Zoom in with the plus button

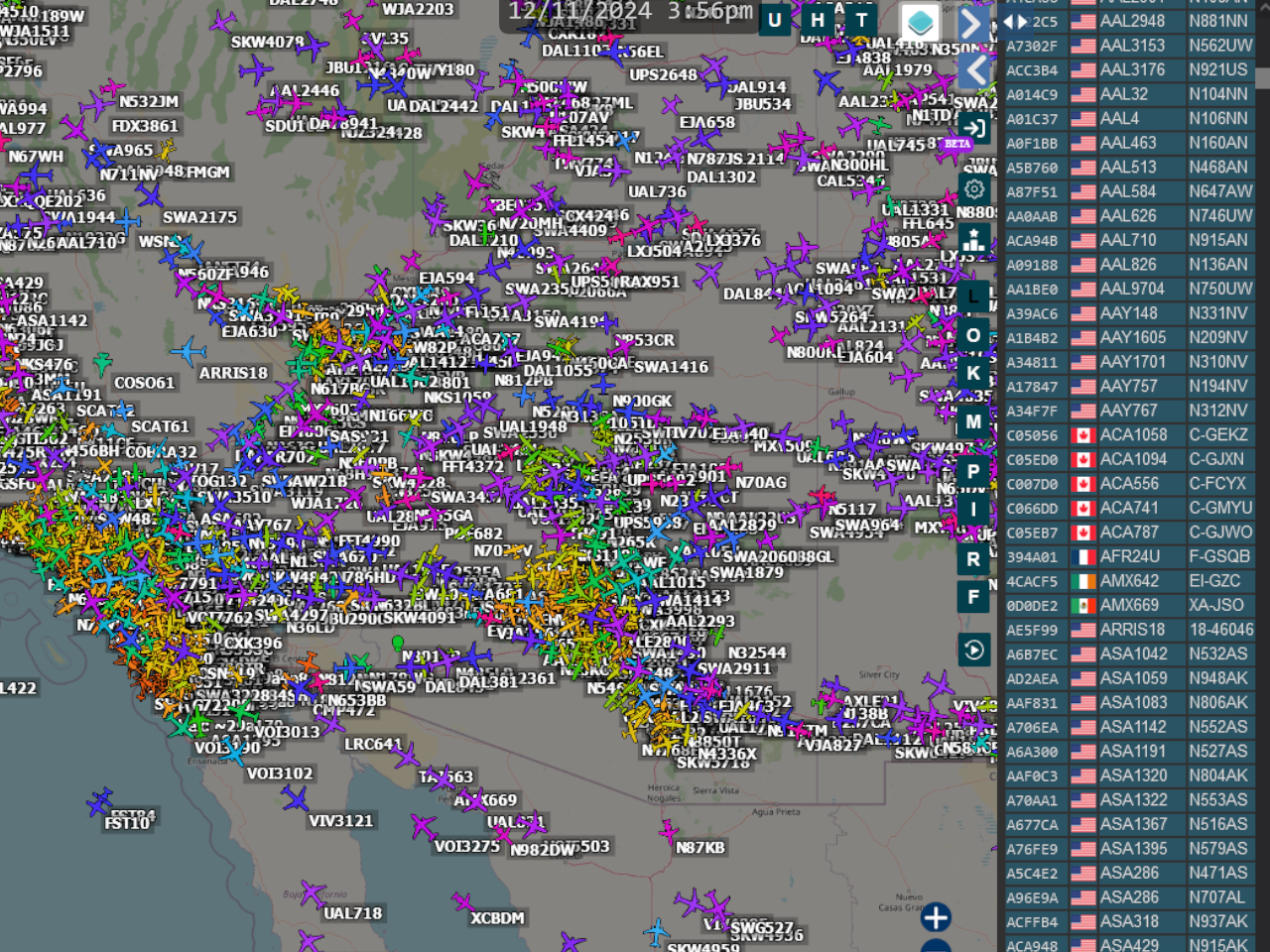coord(936,917)
